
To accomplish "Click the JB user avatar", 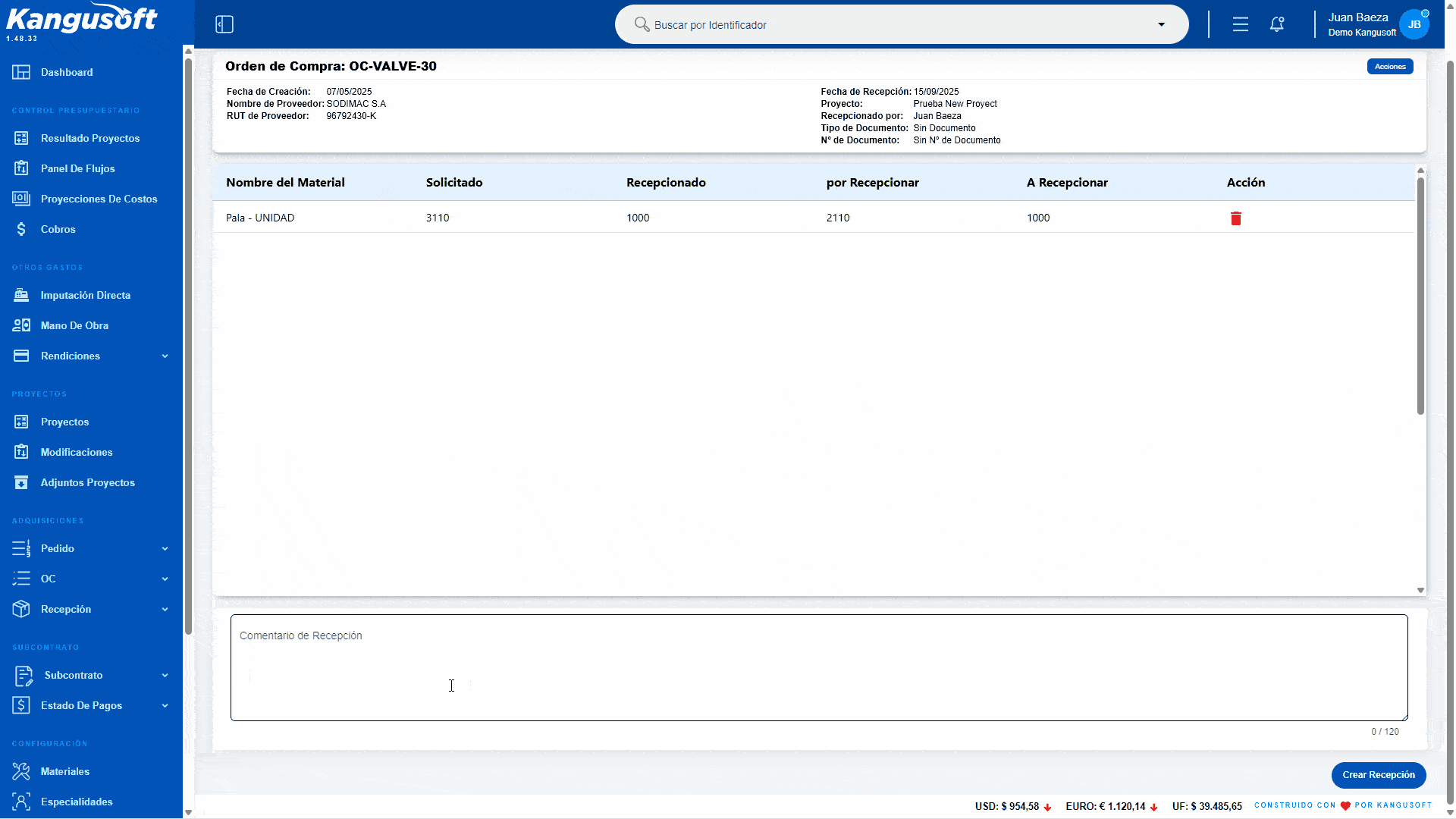I will [1414, 24].
